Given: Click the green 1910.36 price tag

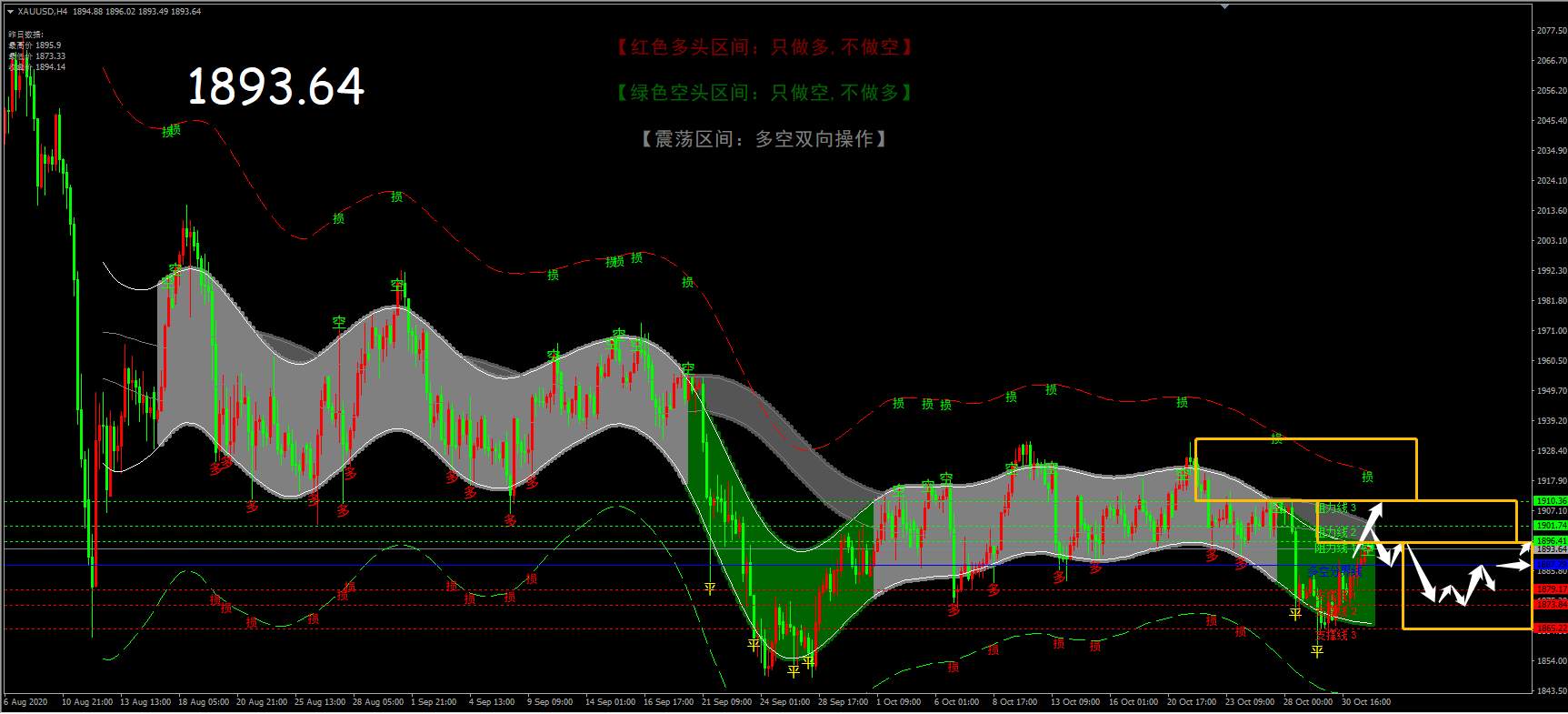Looking at the screenshot, I should click(1551, 501).
